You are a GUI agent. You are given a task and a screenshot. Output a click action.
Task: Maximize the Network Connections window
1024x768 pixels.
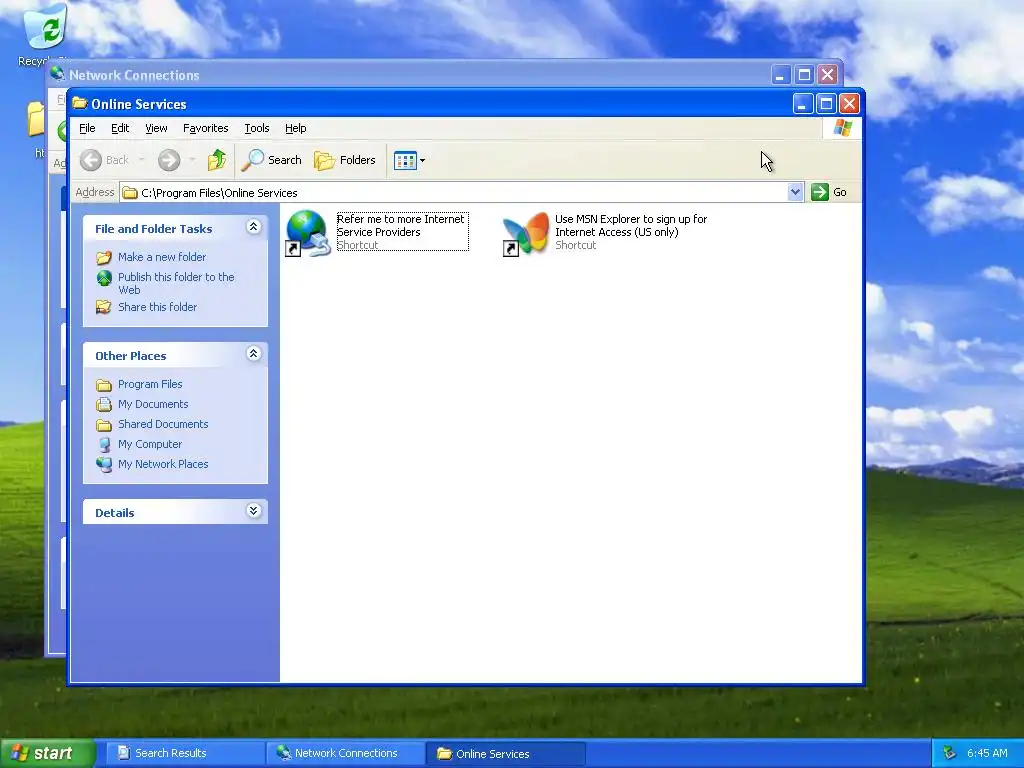point(804,74)
